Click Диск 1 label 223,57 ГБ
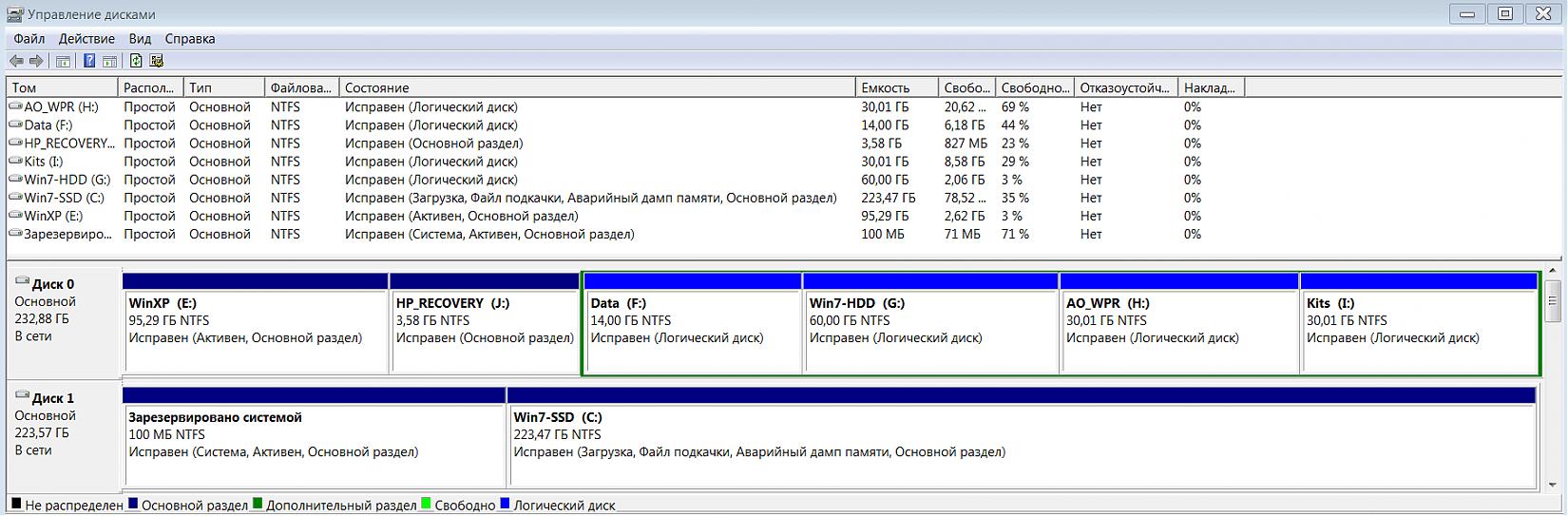The image size is (1568, 516). pos(42,432)
